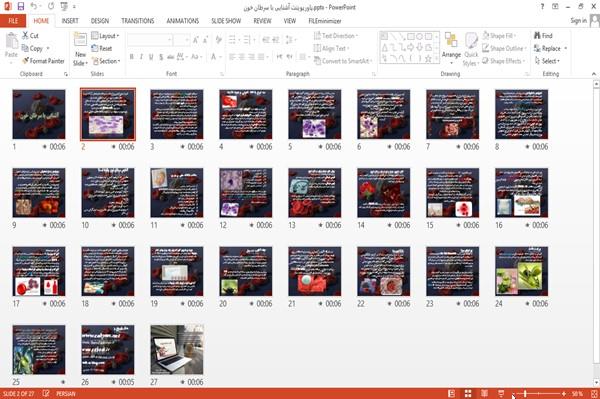Viewport: 600px width, 399px height.
Task: Click Sign in link
Action: pos(579,21)
